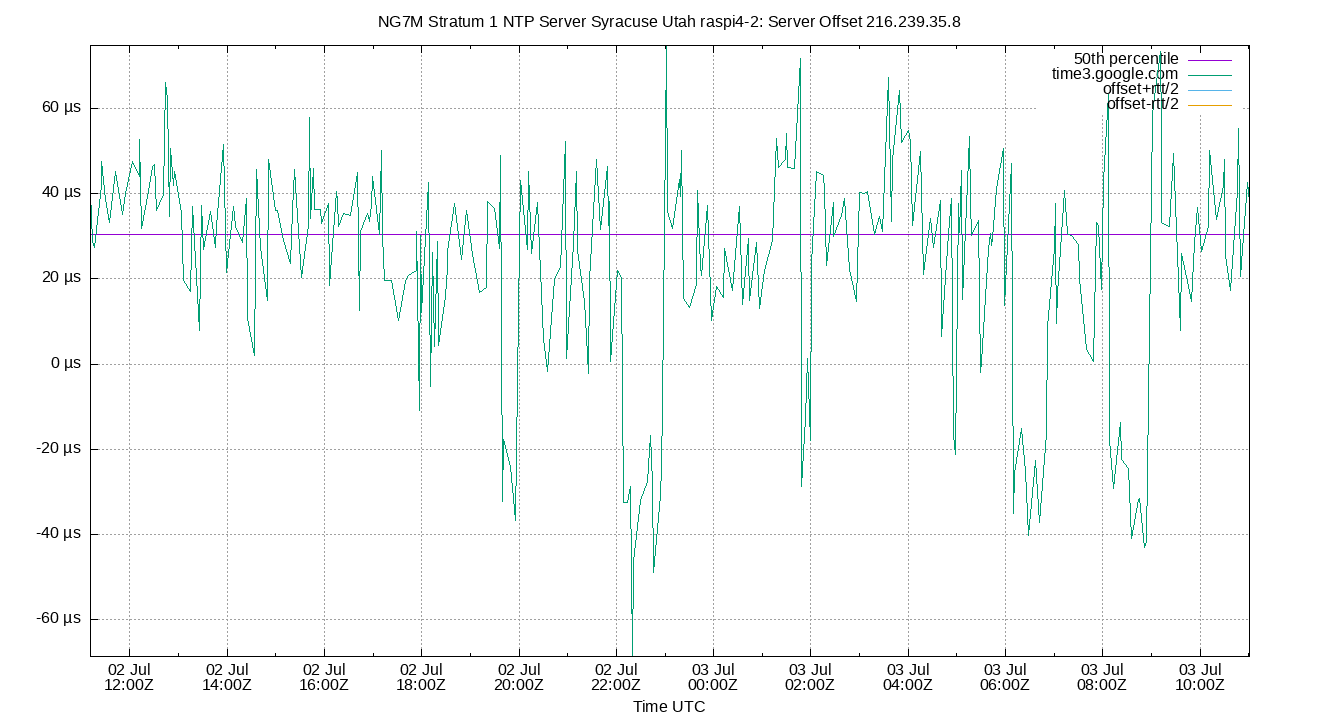The height and width of the screenshot is (720, 1340).
Task: Click the '02 Jul 22:00Z' x-axis label
Action: (616, 677)
